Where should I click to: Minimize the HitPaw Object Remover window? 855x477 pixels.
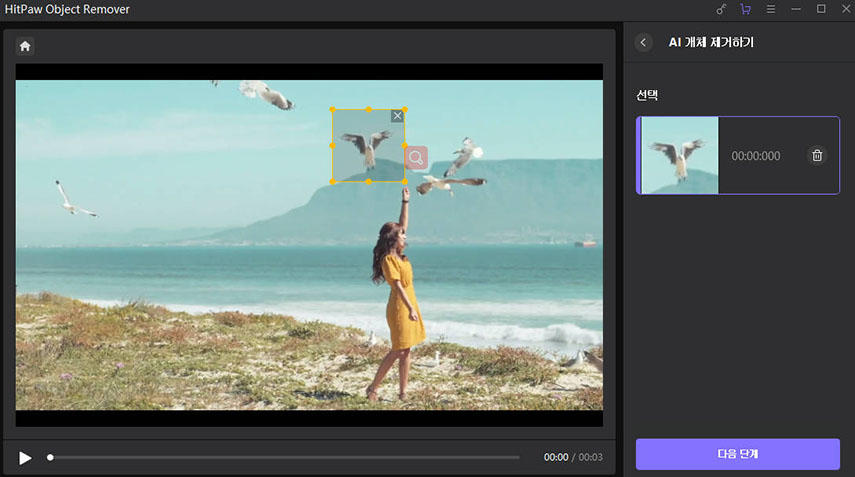(x=796, y=9)
